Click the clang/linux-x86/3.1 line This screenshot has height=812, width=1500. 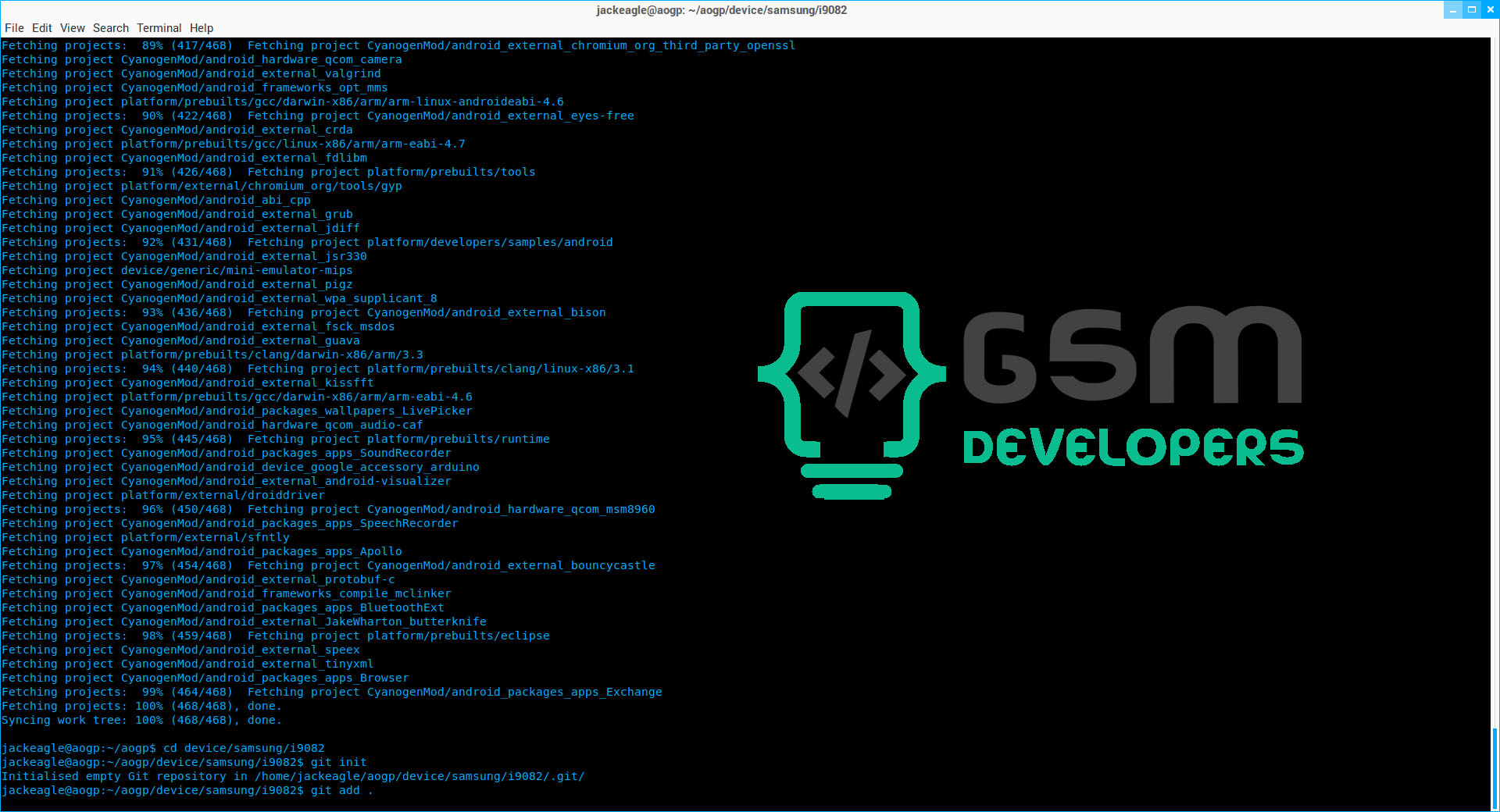pyautogui.click(x=318, y=369)
